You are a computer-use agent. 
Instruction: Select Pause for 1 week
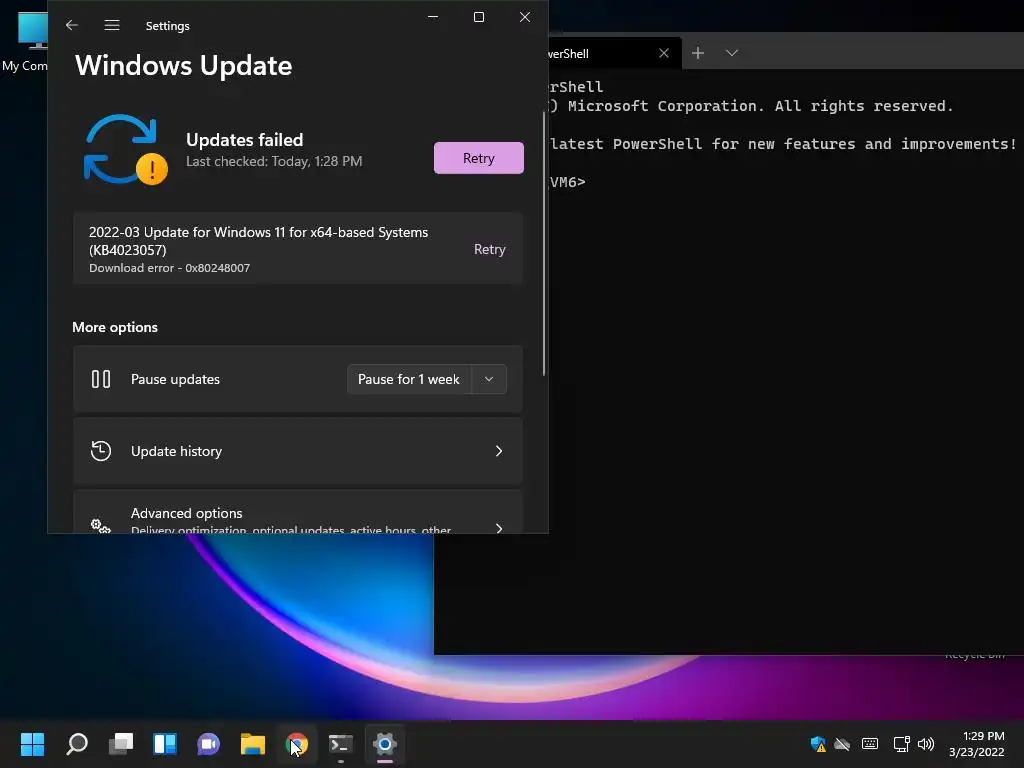(409, 379)
